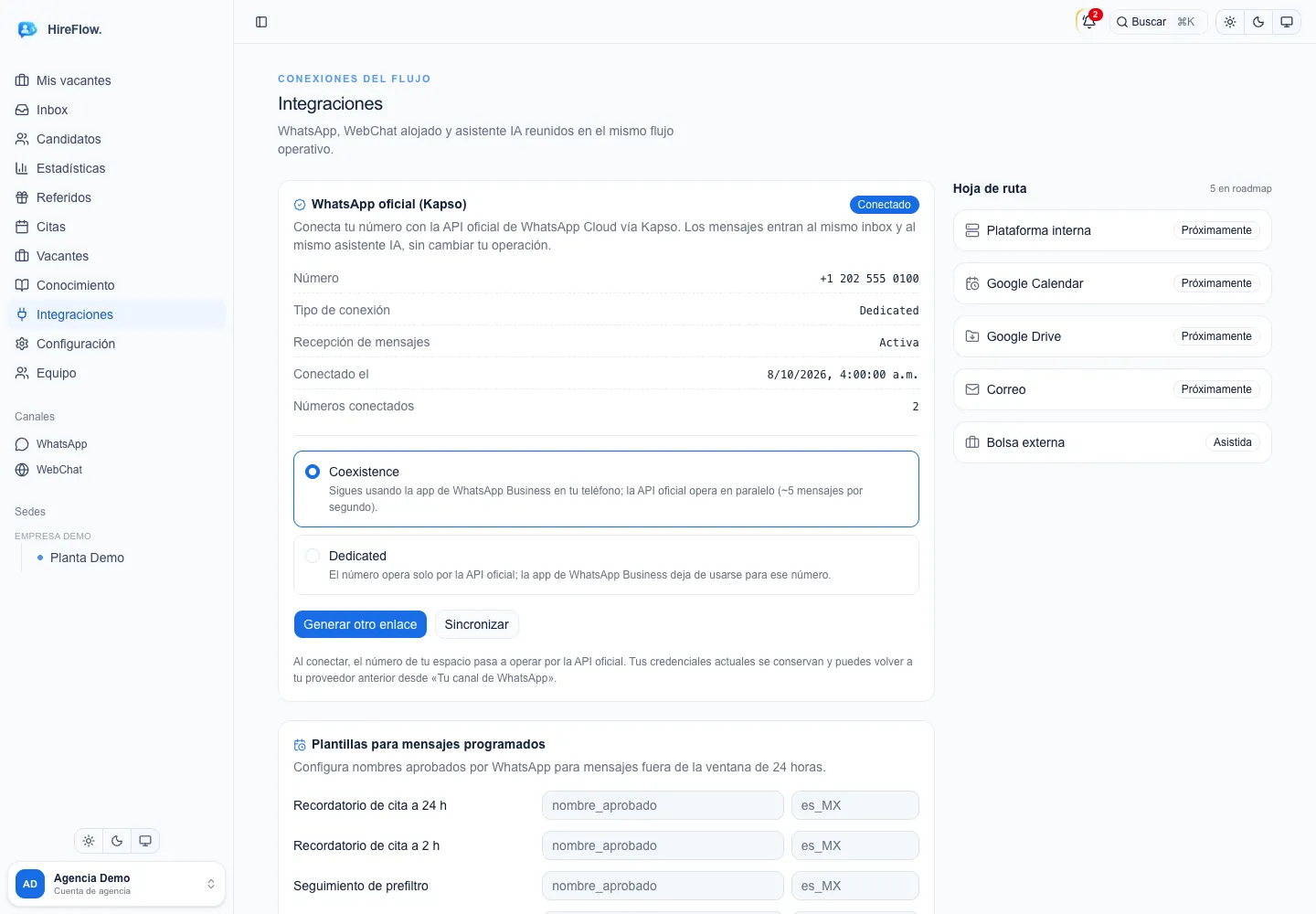
Task: Open the notifications bell
Action: point(1088,22)
